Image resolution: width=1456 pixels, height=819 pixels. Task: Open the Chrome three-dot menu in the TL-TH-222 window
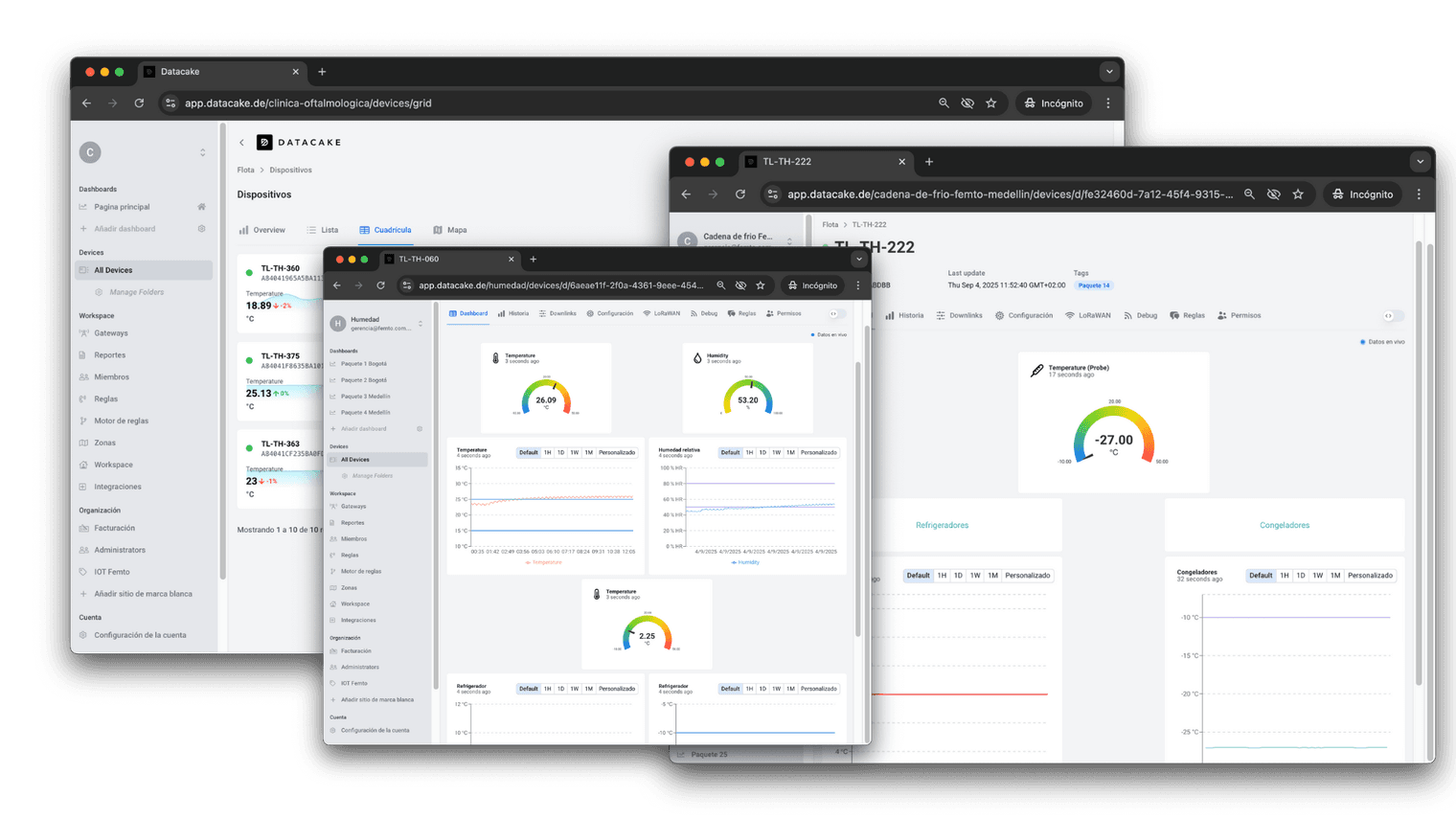tap(1419, 194)
